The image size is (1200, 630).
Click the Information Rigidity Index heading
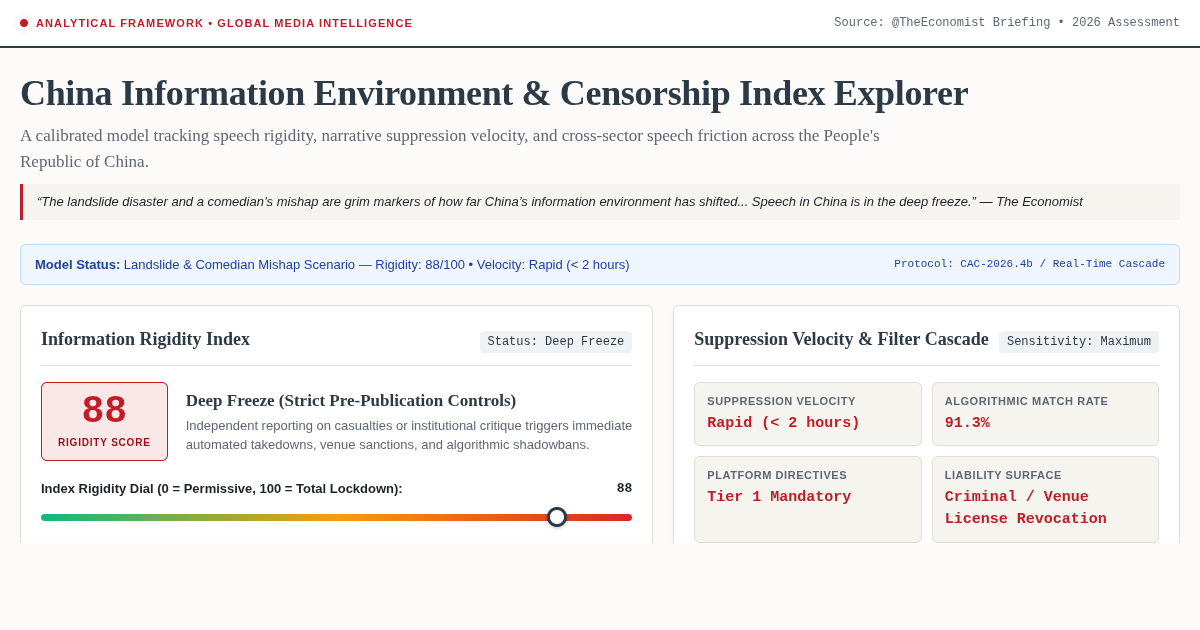(145, 339)
